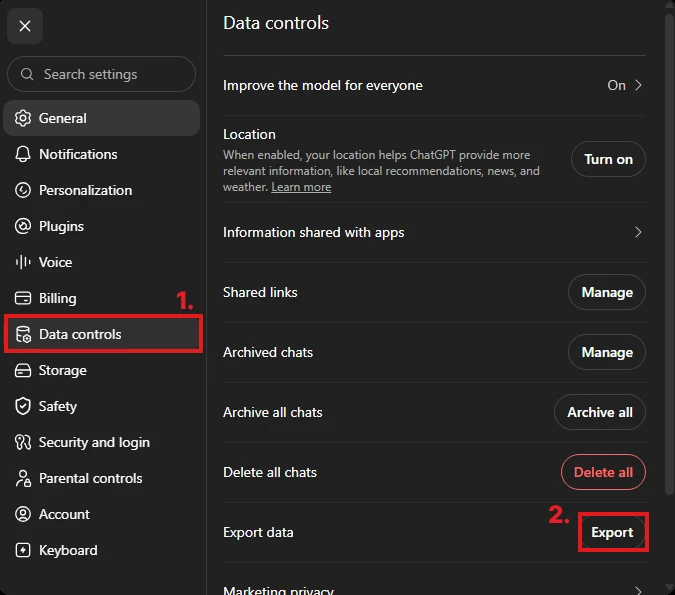This screenshot has height=595, width=675.
Task: Click the Account person icon
Action: pos(23,514)
